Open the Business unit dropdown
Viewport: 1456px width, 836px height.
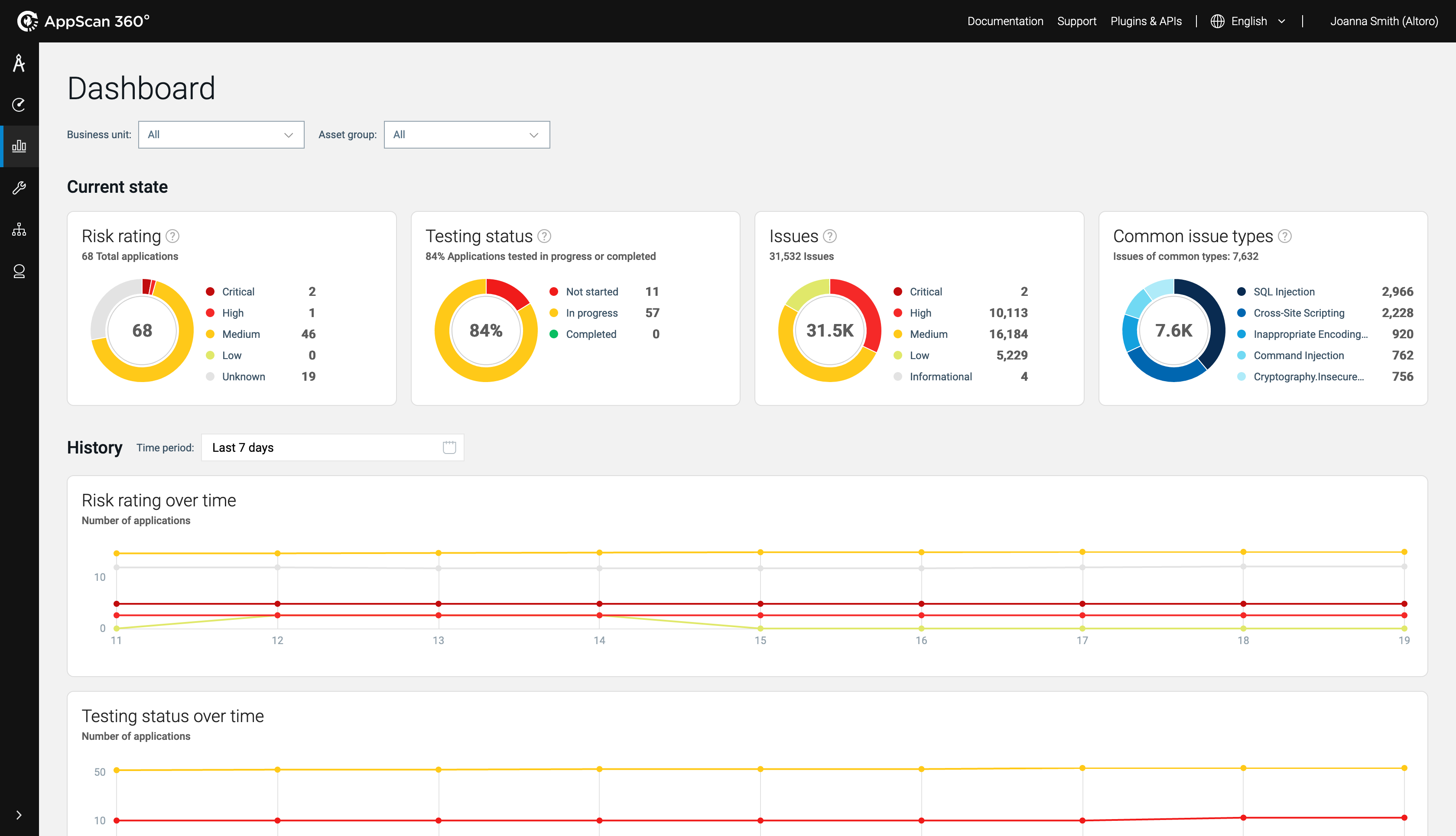221,135
